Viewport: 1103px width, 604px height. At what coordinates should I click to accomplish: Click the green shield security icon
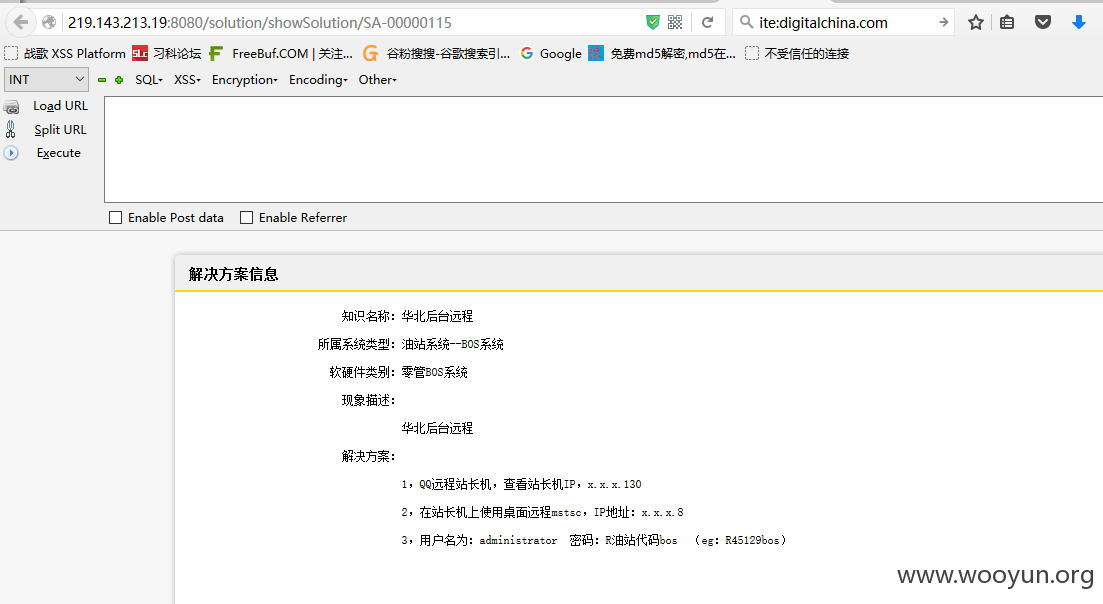click(653, 23)
